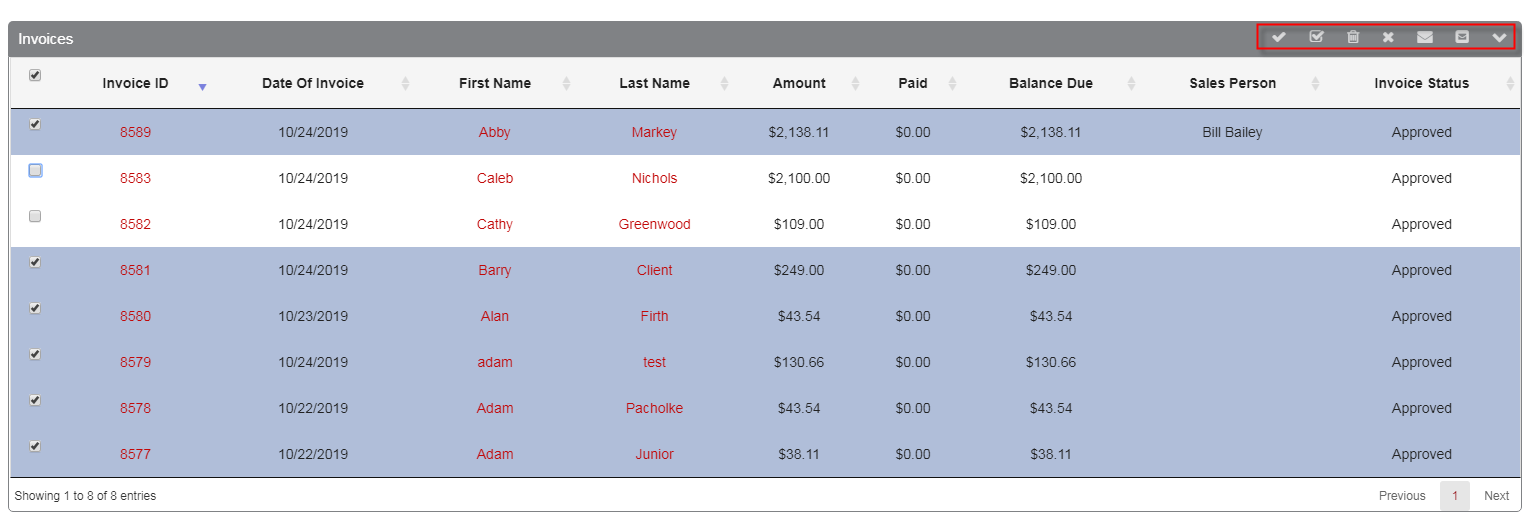Open the Greenwood last name link
Viewport: 1533px width, 515px height.
(654, 224)
